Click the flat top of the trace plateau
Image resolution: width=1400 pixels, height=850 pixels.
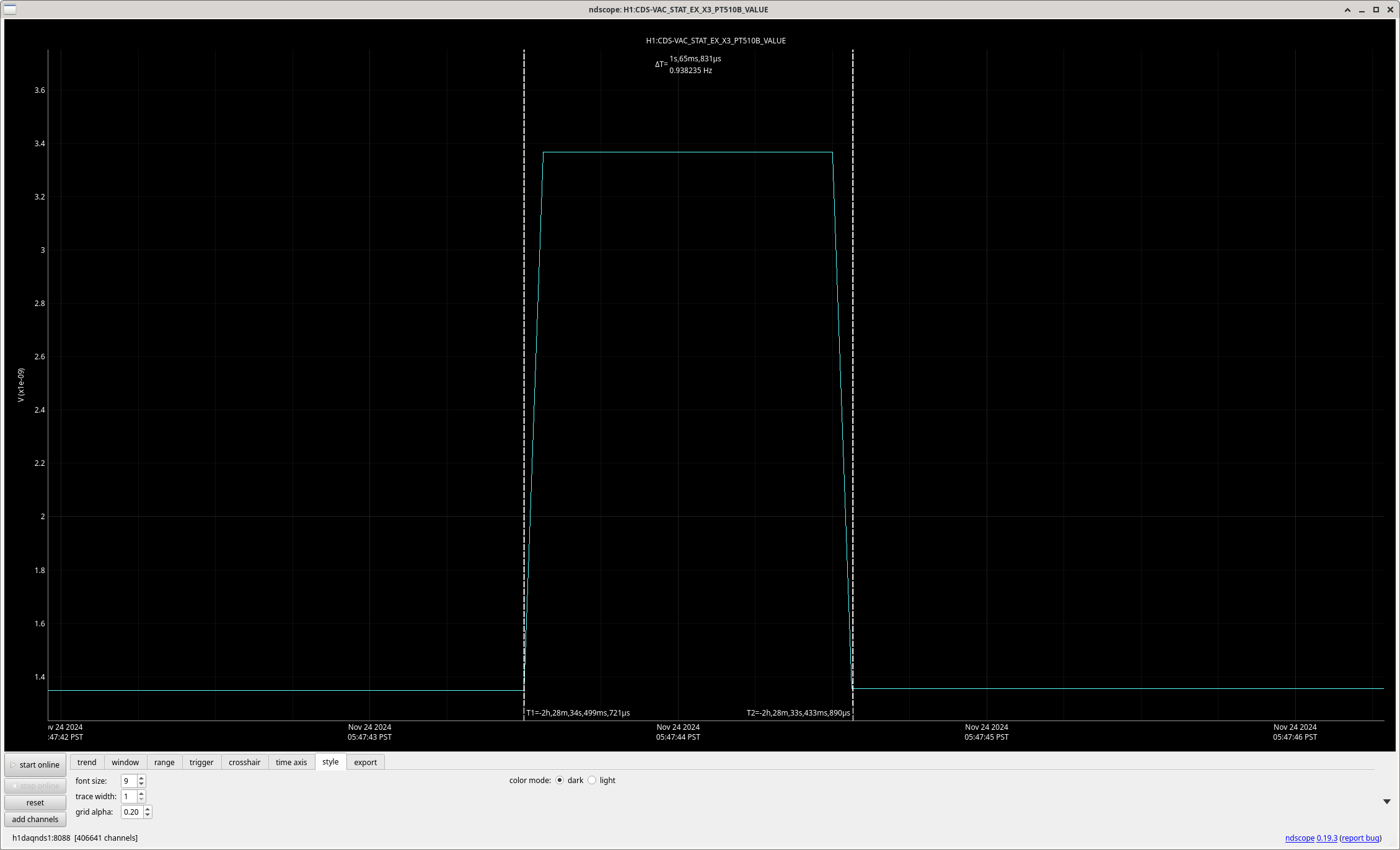(x=688, y=152)
